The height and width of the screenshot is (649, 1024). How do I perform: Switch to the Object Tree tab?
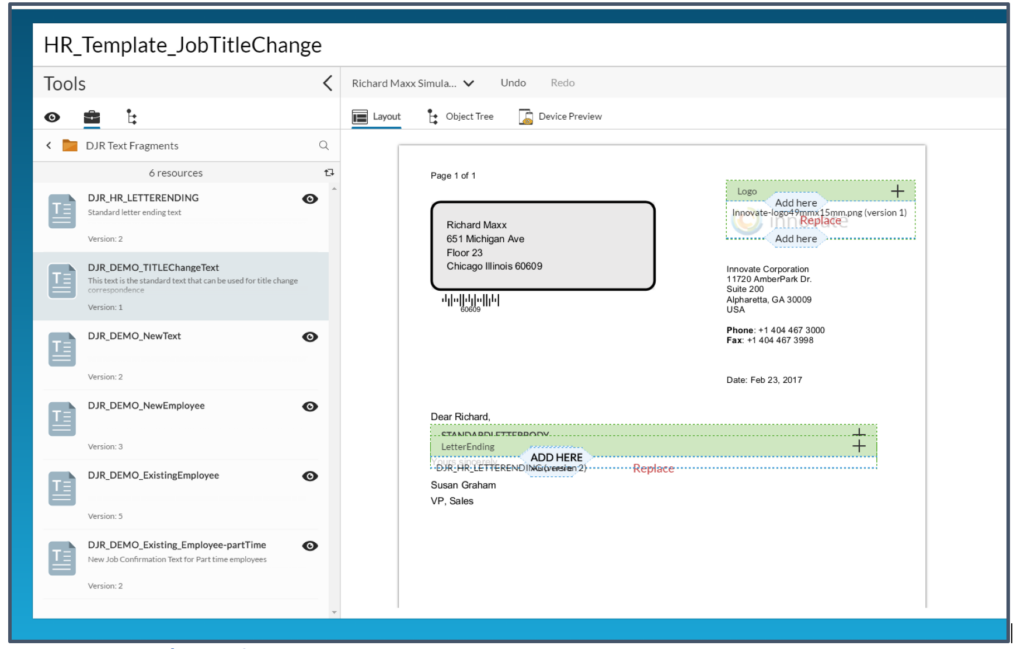[x=460, y=116]
